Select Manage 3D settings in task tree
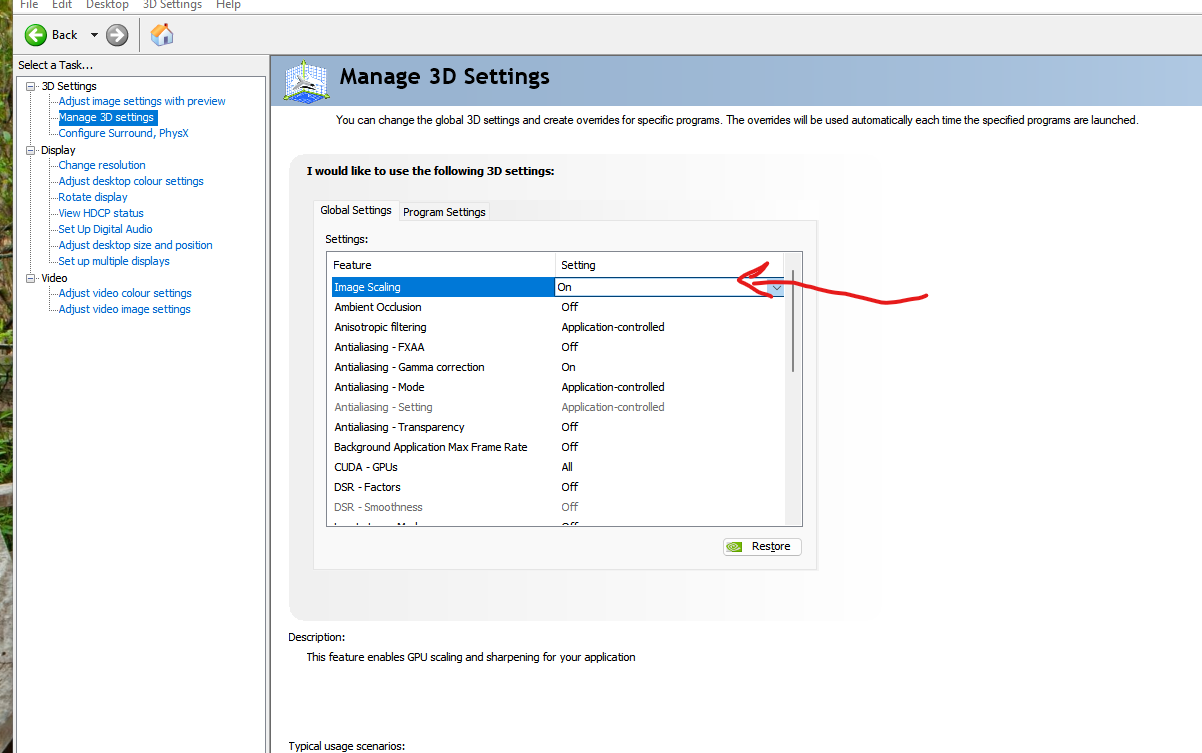The height and width of the screenshot is (753, 1202). pyautogui.click(x=106, y=117)
